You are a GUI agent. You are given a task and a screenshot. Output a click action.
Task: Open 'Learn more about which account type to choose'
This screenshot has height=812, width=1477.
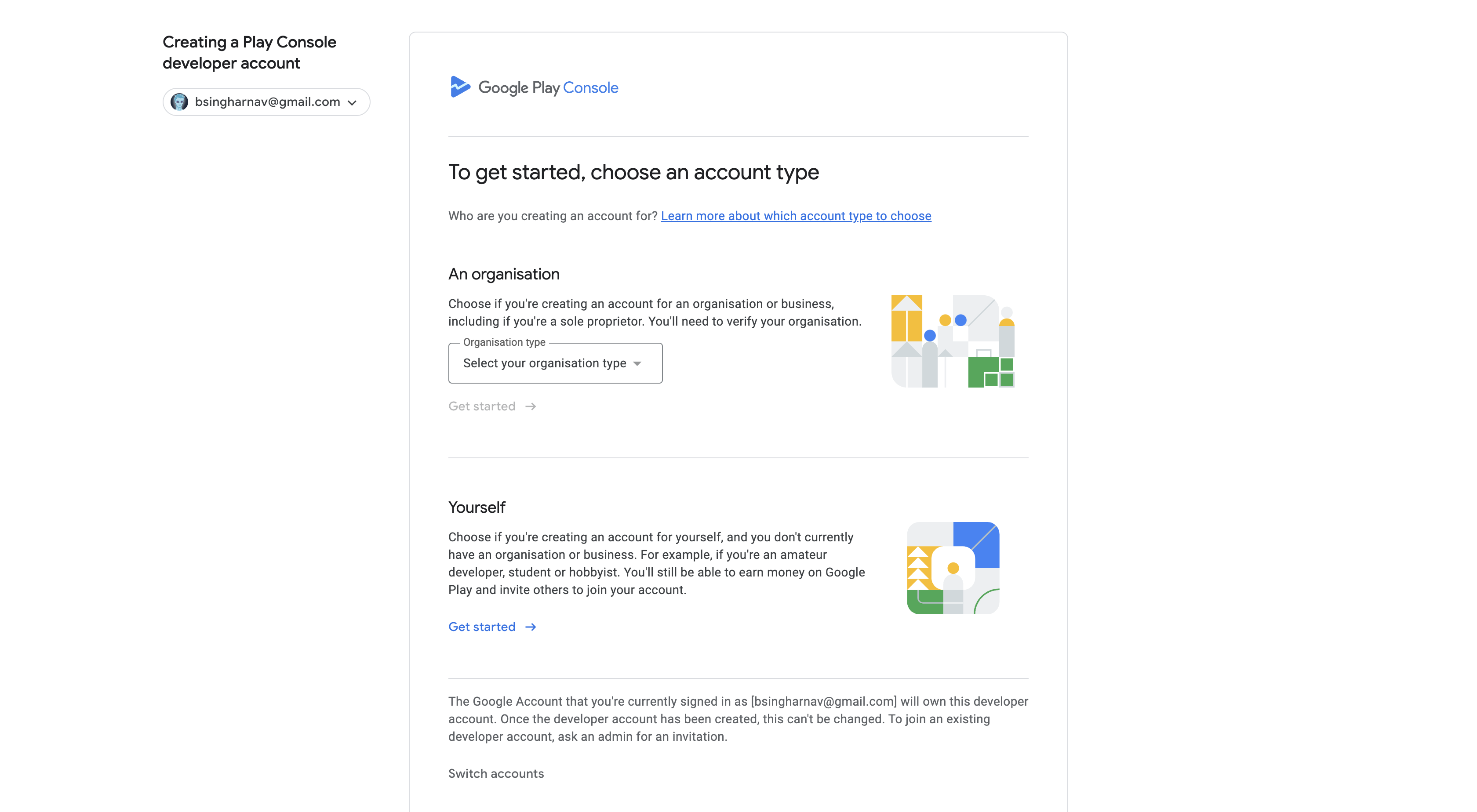click(x=796, y=216)
